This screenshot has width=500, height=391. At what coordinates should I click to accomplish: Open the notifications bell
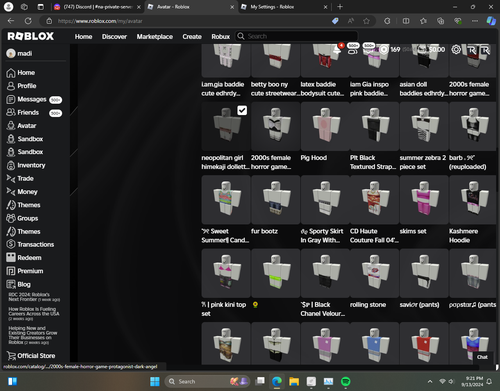pos(337,50)
